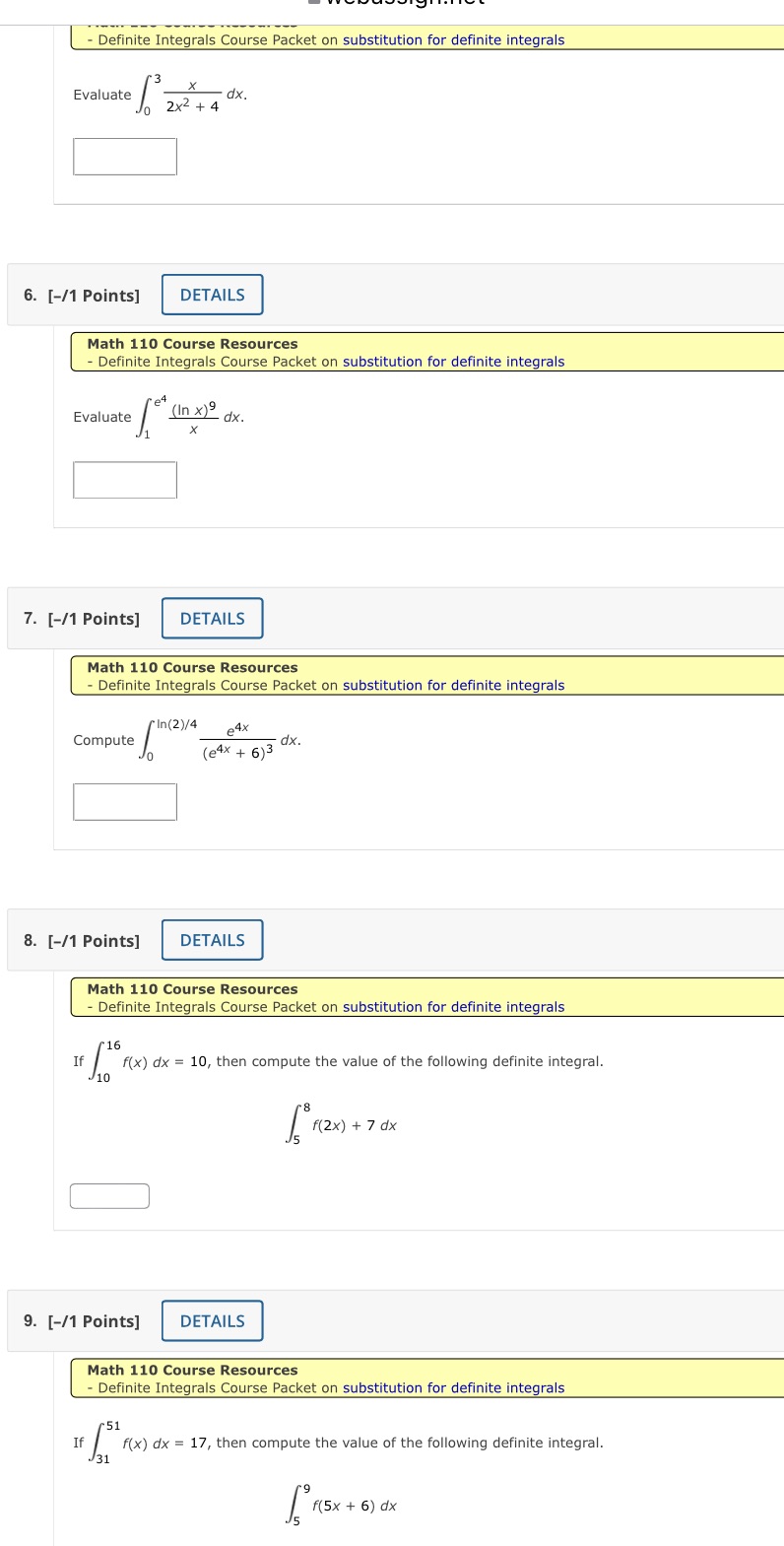Click the answer box for problem 5

[125, 156]
